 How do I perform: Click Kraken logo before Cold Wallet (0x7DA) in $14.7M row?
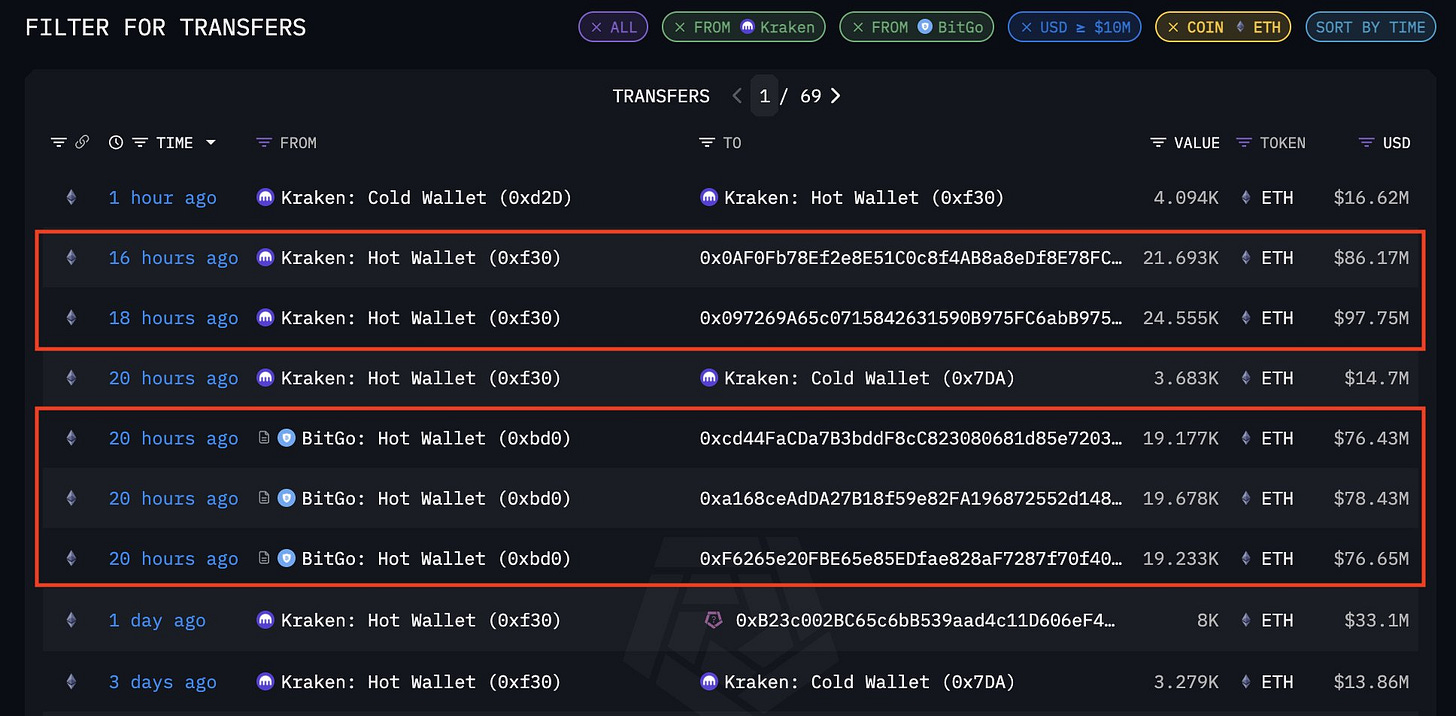[708, 378]
